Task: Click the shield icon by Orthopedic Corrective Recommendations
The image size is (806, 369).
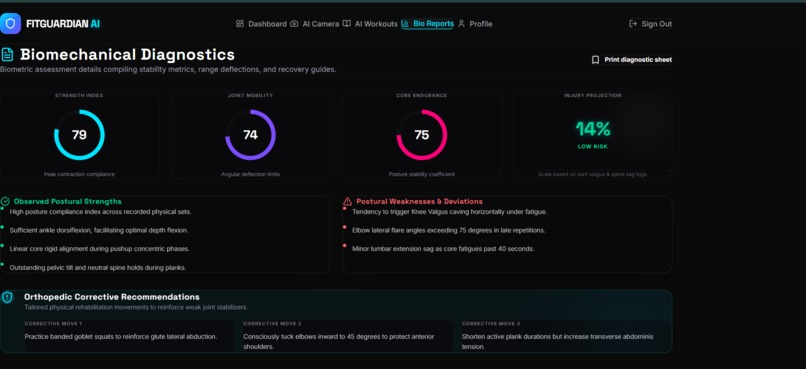Action: [x=7, y=298]
